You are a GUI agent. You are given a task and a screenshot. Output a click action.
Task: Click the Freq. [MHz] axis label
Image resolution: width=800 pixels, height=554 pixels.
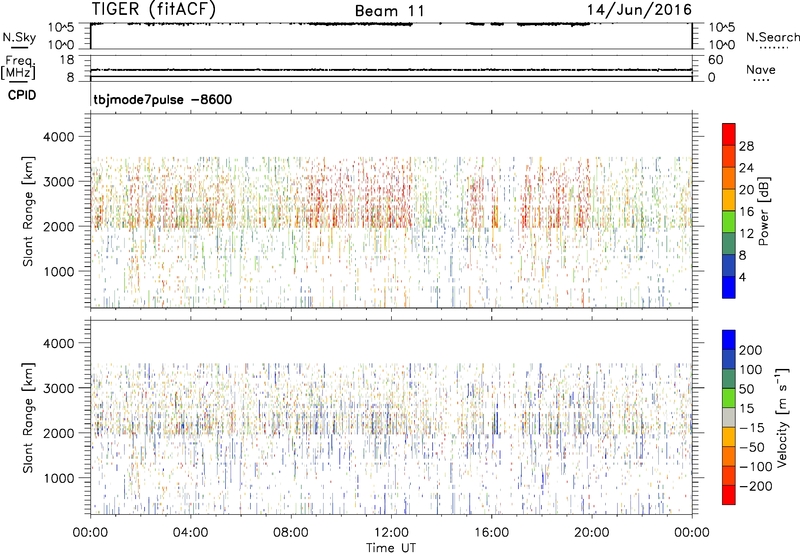(18, 67)
